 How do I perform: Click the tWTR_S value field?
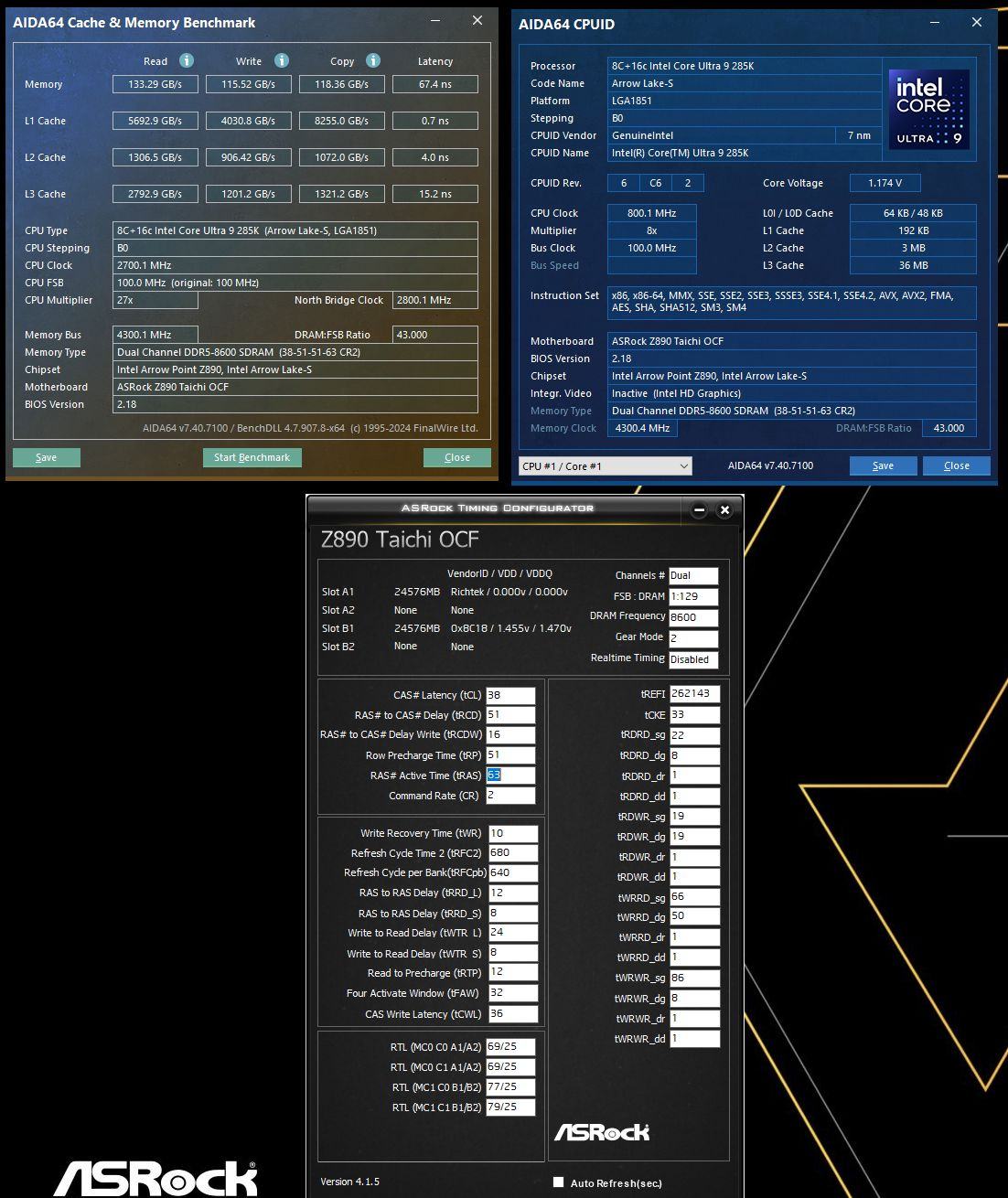(x=513, y=954)
